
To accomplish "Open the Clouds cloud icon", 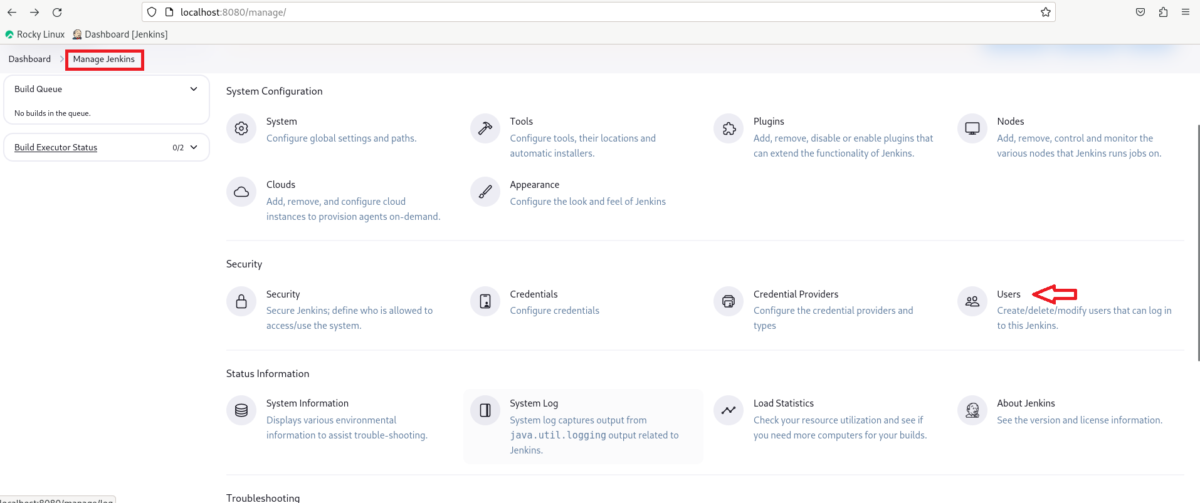I will (x=241, y=192).
